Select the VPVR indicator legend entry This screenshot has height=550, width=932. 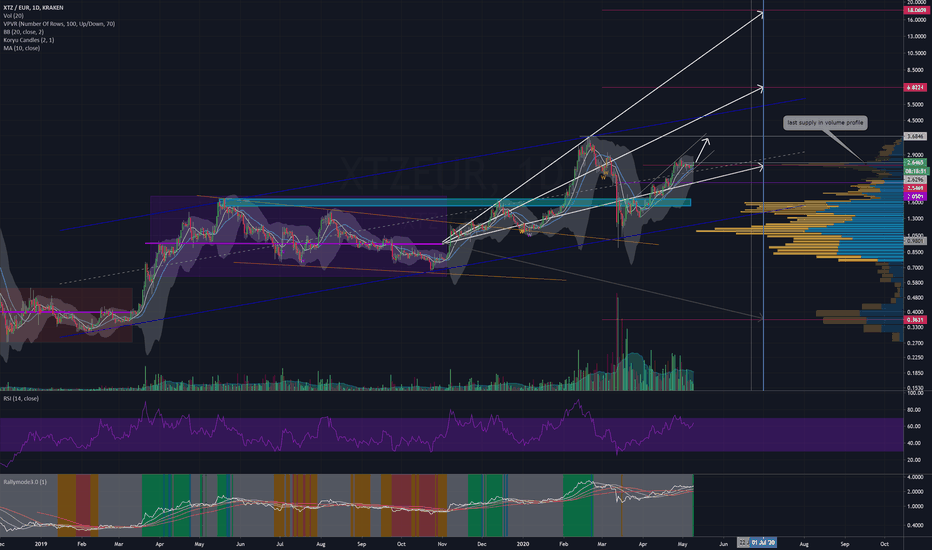(59, 24)
